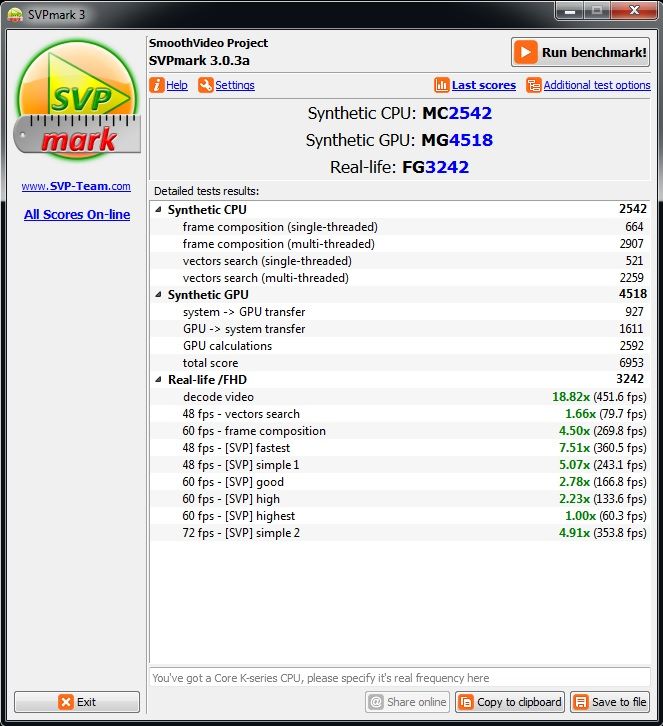Select 60 fps - [SVP] highest row

[x=400, y=516]
